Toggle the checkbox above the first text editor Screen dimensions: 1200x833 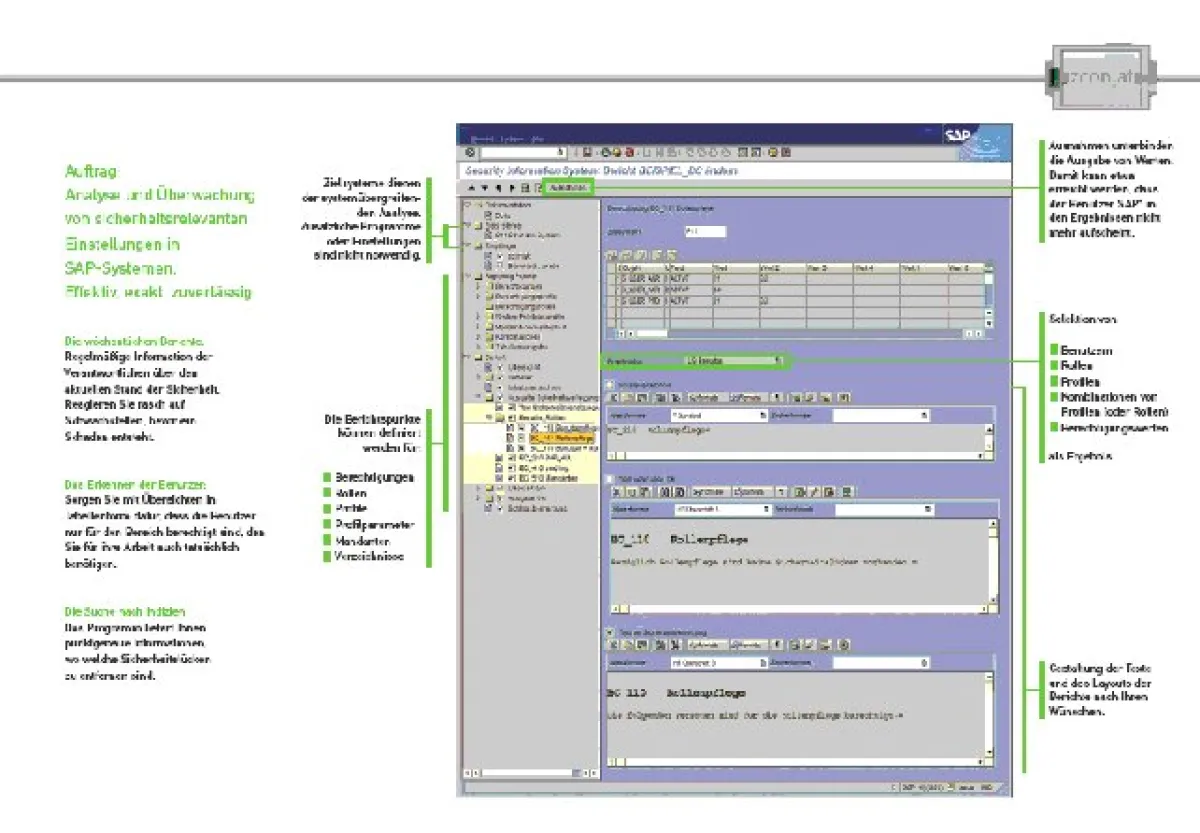(609, 383)
